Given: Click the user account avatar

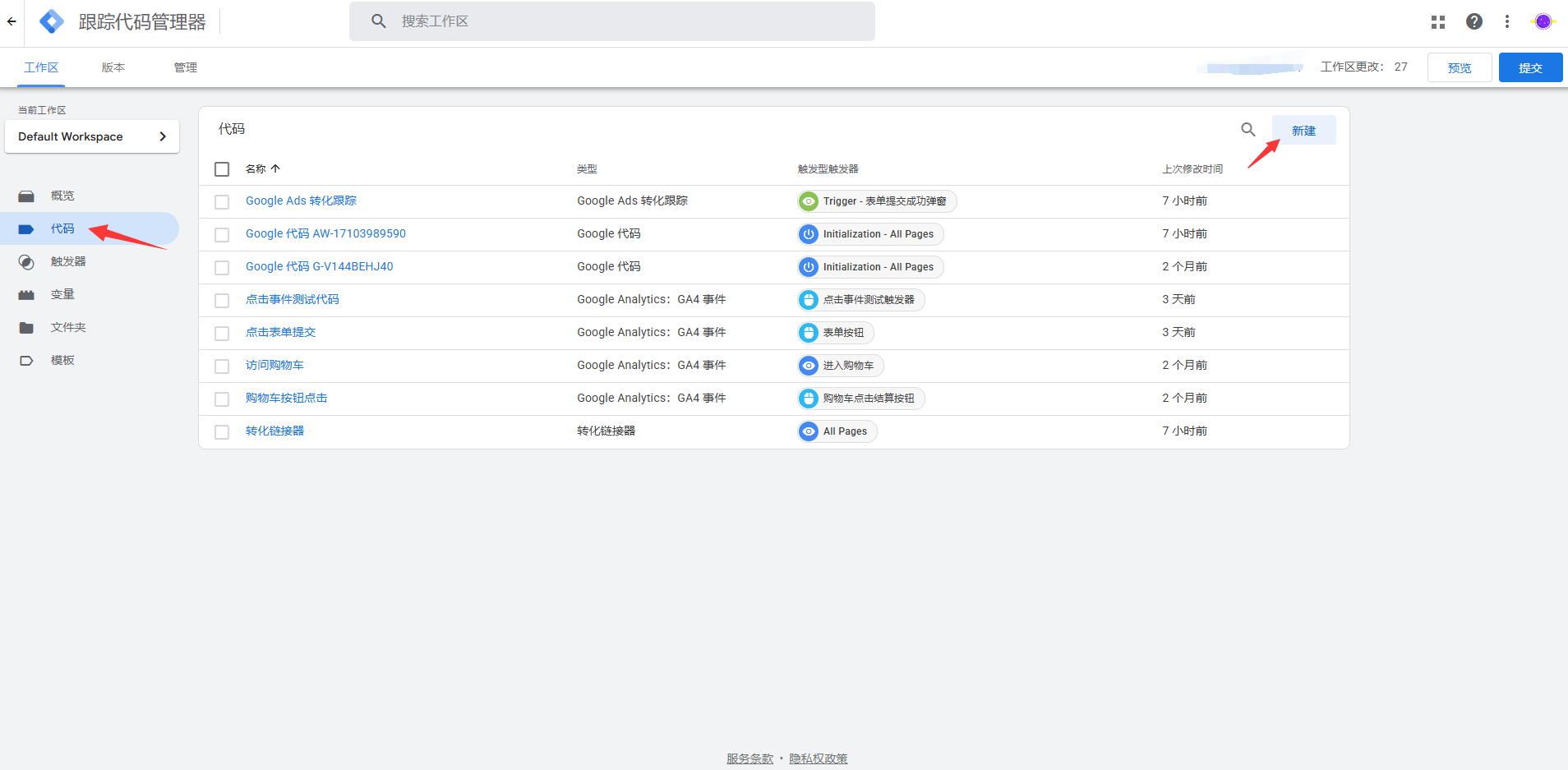Looking at the screenshot, I should tap(1543, 22).
